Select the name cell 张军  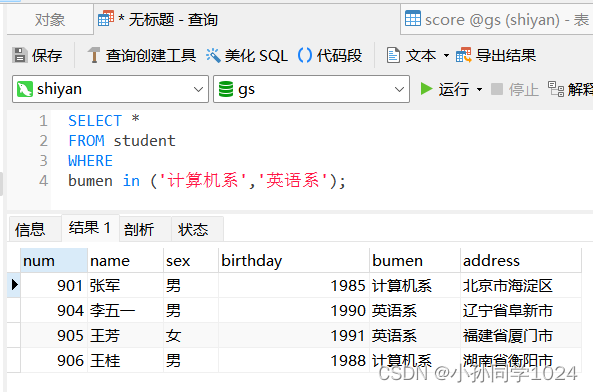[126, 285]
